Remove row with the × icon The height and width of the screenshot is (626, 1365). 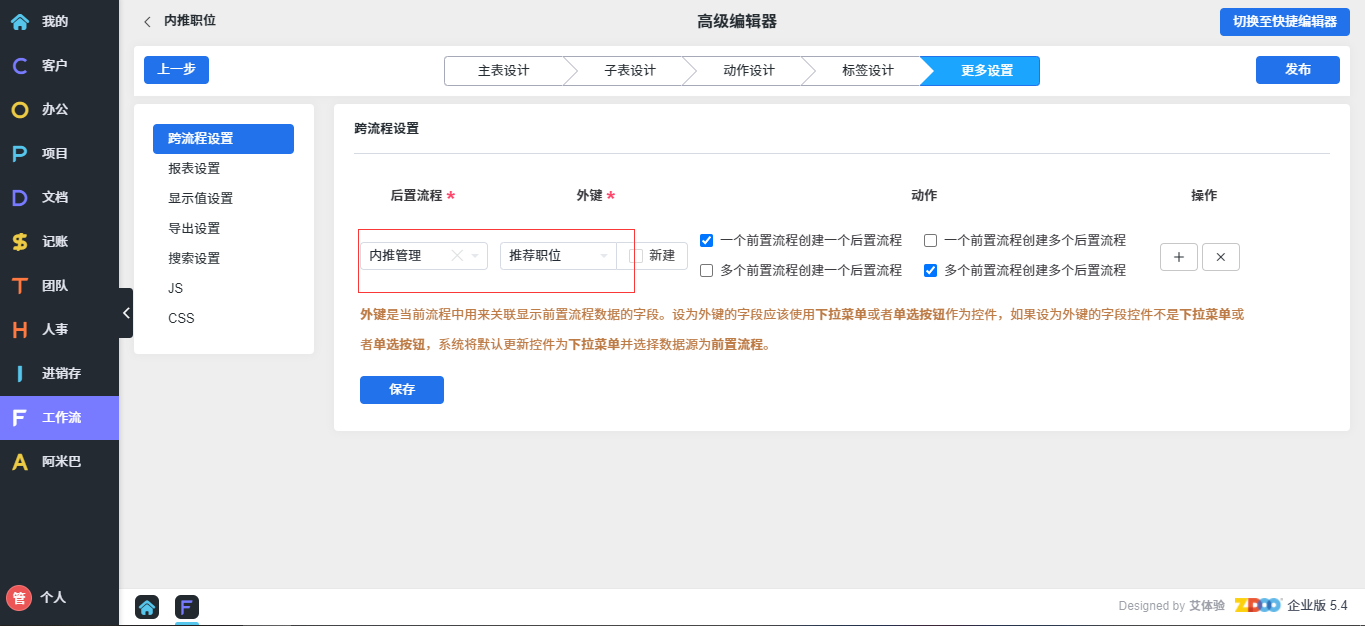click(x=1220, y=257)
